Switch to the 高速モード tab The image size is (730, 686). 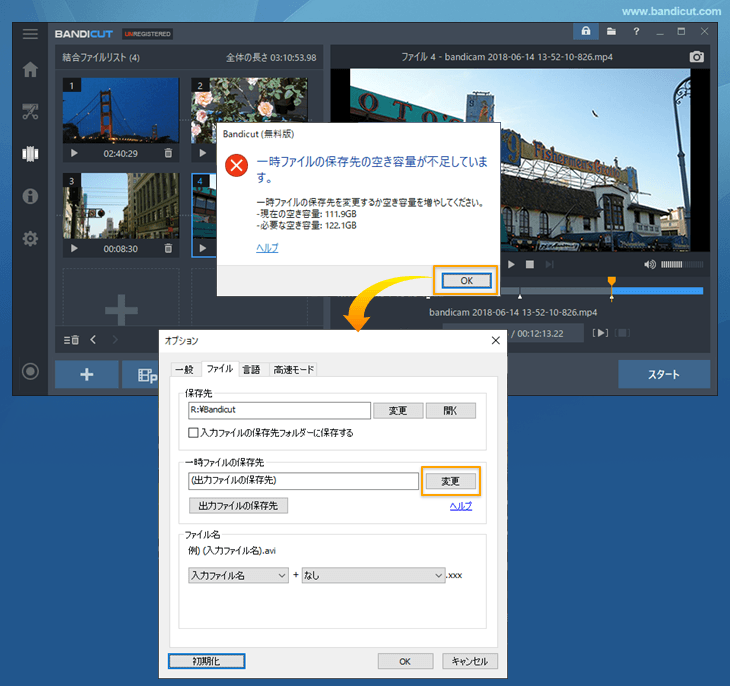point(293,370)
